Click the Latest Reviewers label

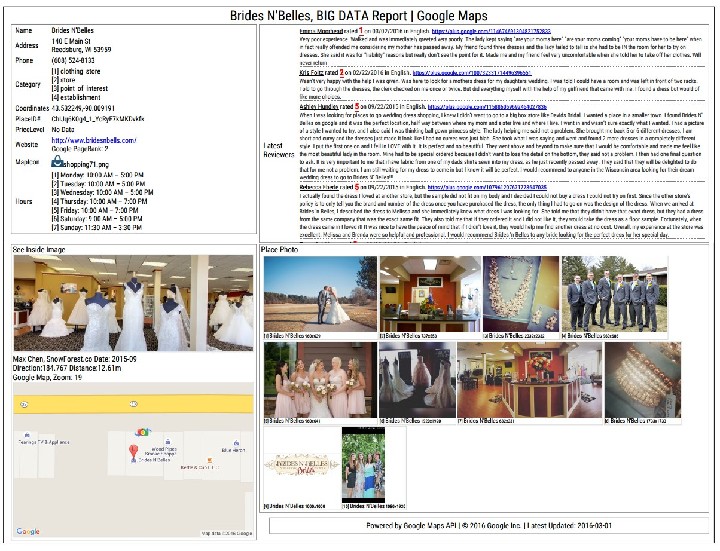pos(279,150)
